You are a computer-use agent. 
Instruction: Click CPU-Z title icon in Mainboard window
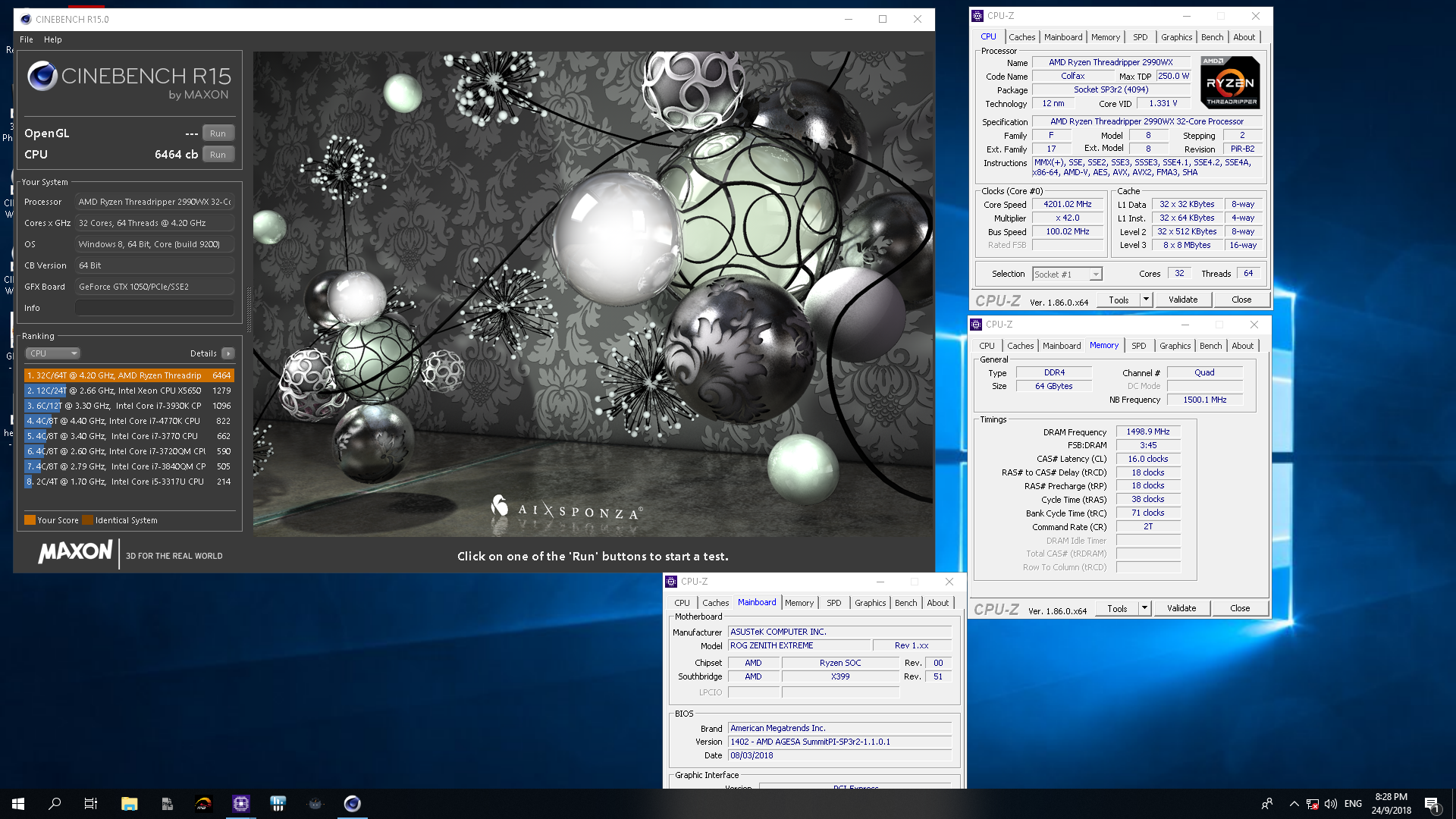671,582
